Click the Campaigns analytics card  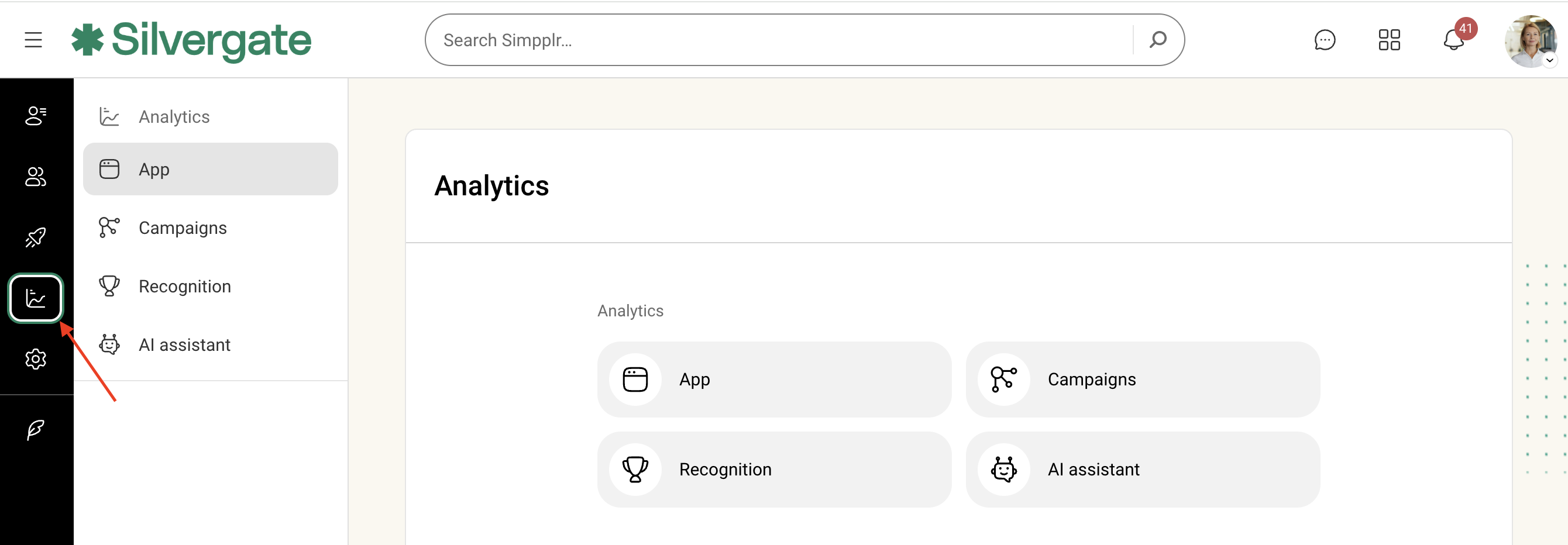[1142, 380]
